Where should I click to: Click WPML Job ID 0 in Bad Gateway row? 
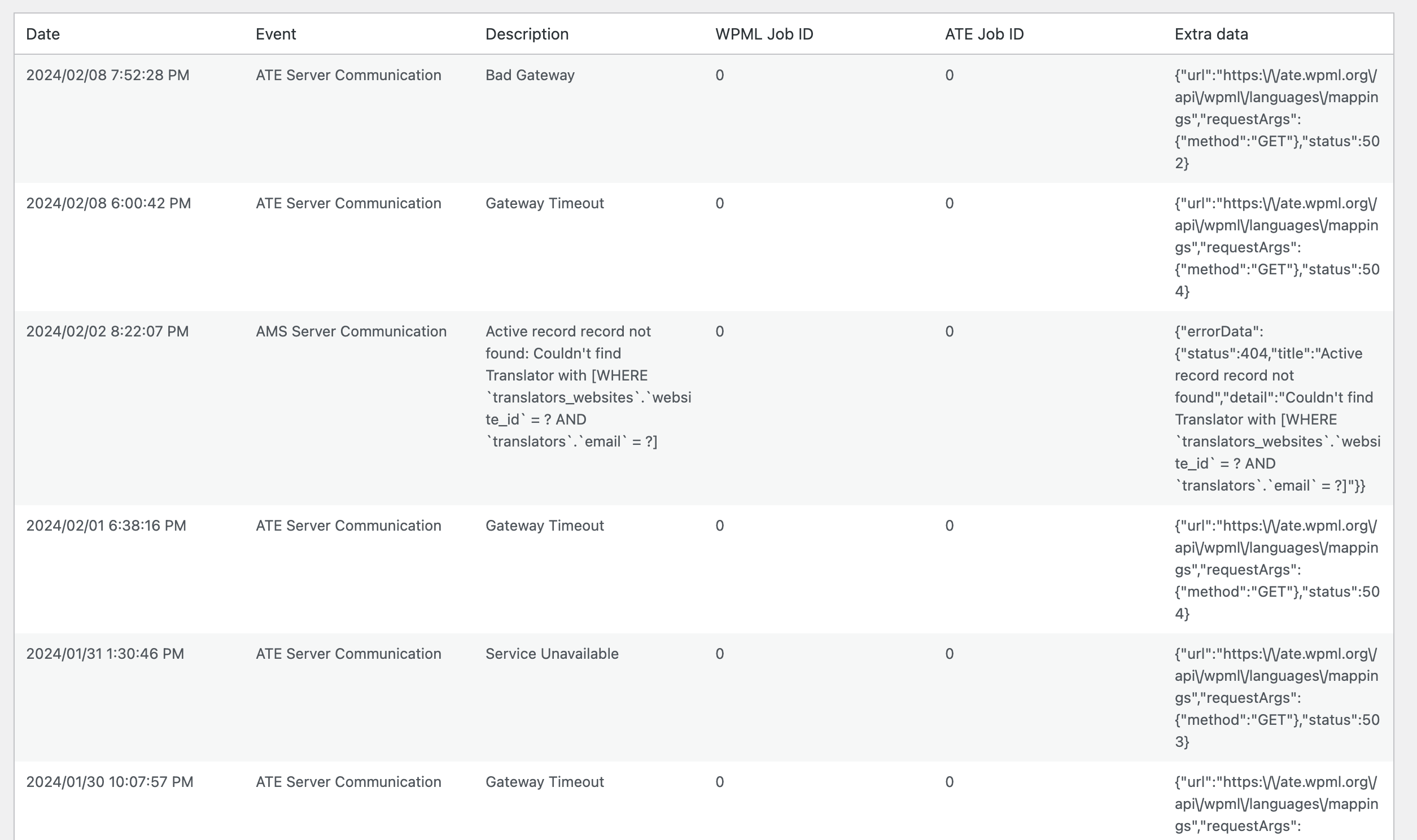(x=719, y=75)
